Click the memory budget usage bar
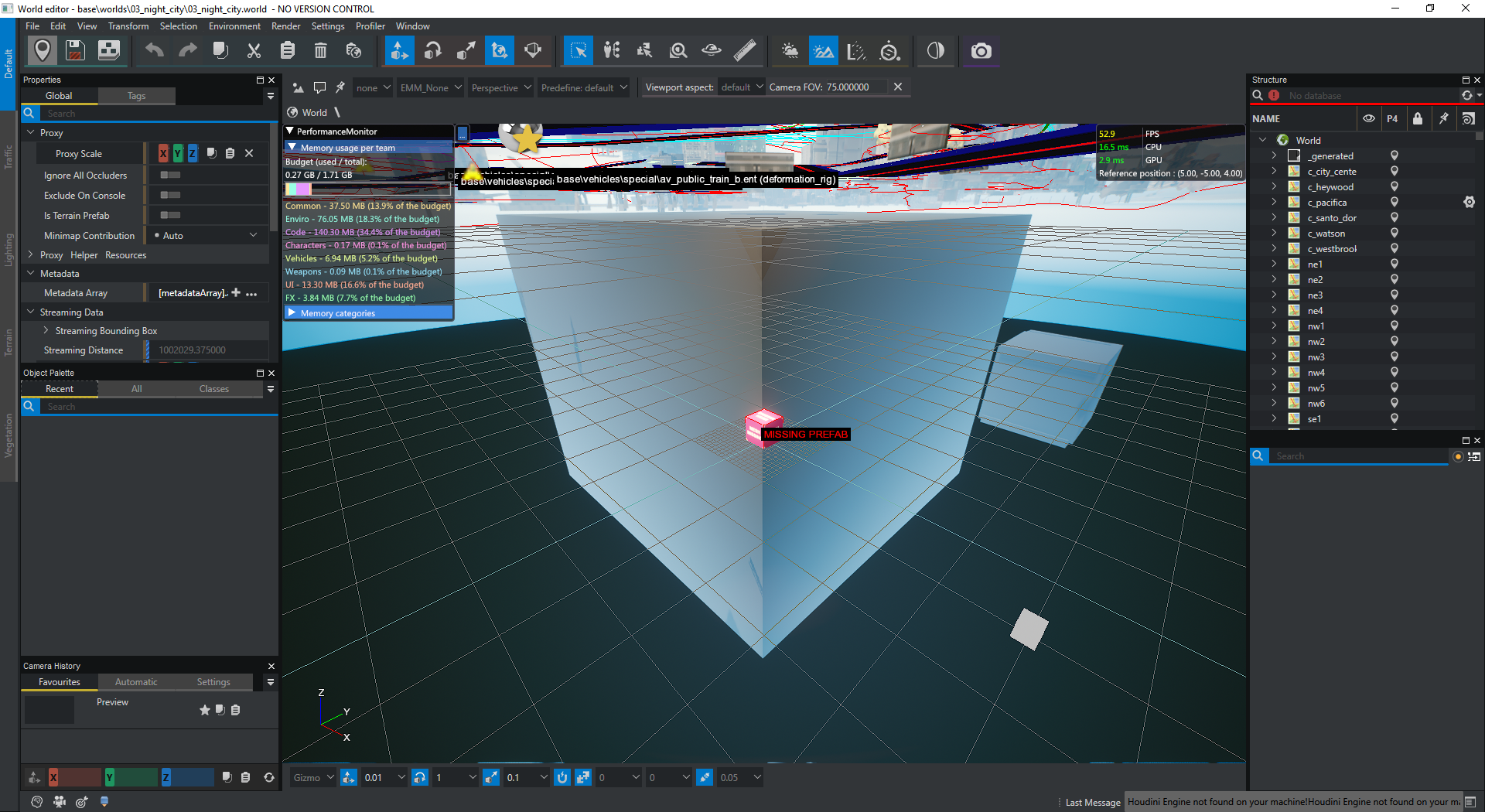 tap(367, 189)
